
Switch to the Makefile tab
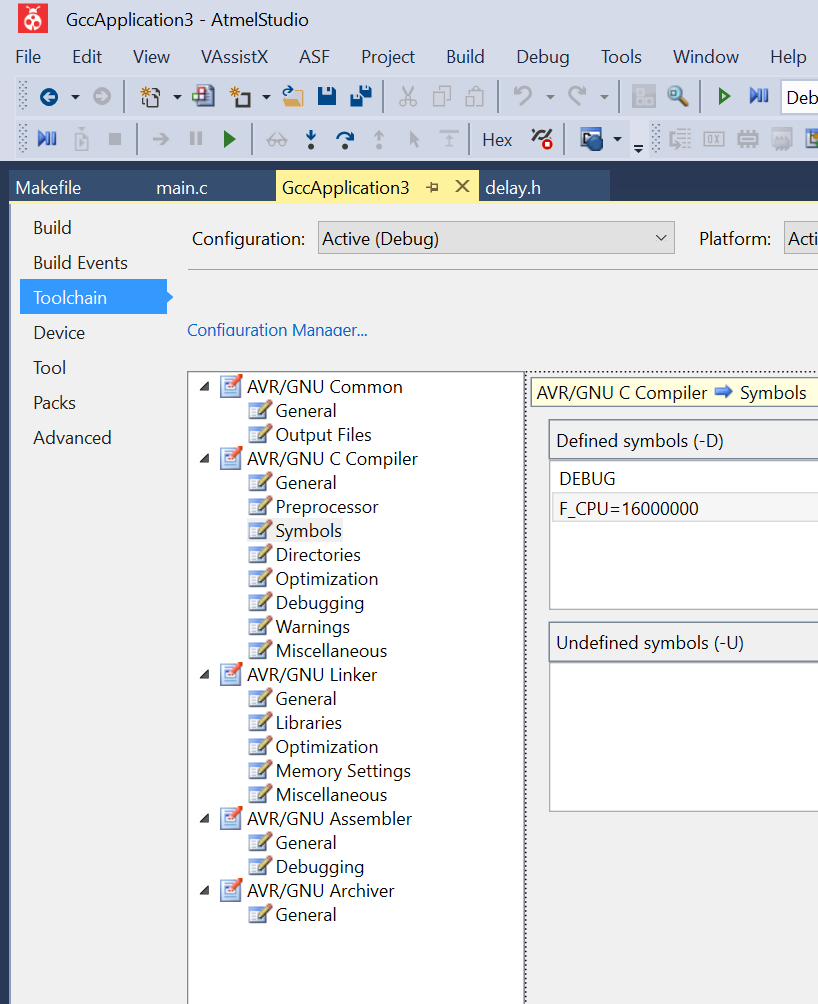48,188
